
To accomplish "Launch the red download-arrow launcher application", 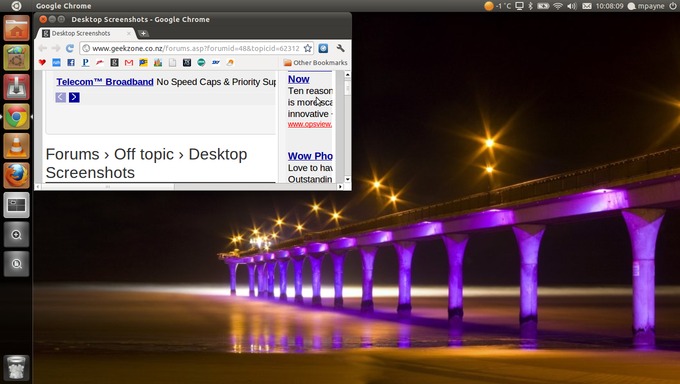I will [16, 87].
